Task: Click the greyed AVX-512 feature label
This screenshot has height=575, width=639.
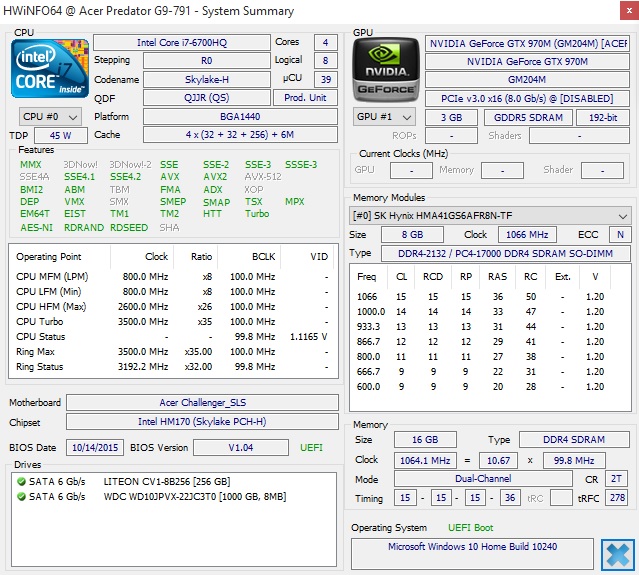Action: coord(263,177)
